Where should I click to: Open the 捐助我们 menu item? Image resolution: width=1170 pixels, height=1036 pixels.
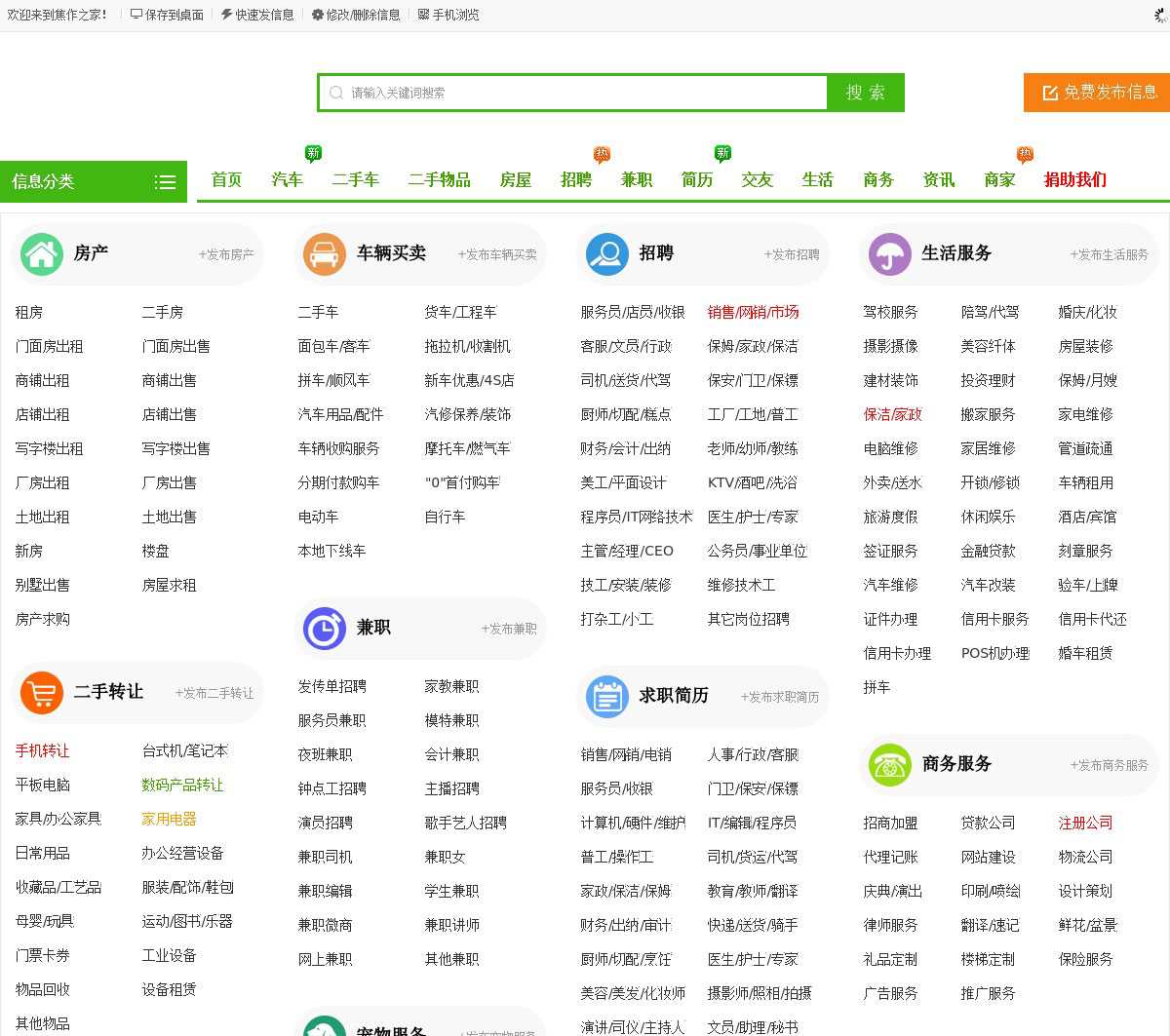point(1074,180)
